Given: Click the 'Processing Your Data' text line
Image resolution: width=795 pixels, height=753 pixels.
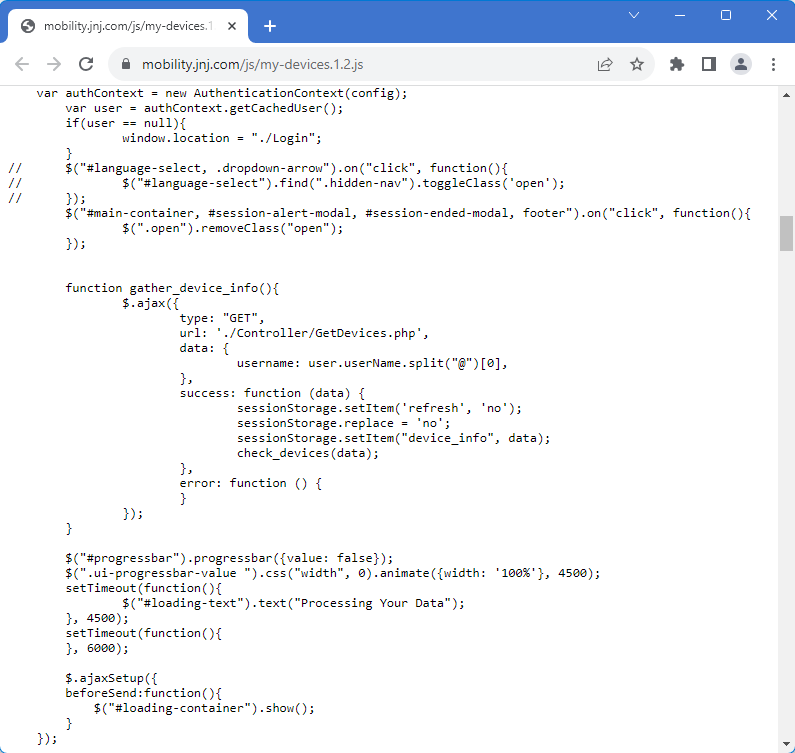Looking at the screenshot, I should [293, 603].
